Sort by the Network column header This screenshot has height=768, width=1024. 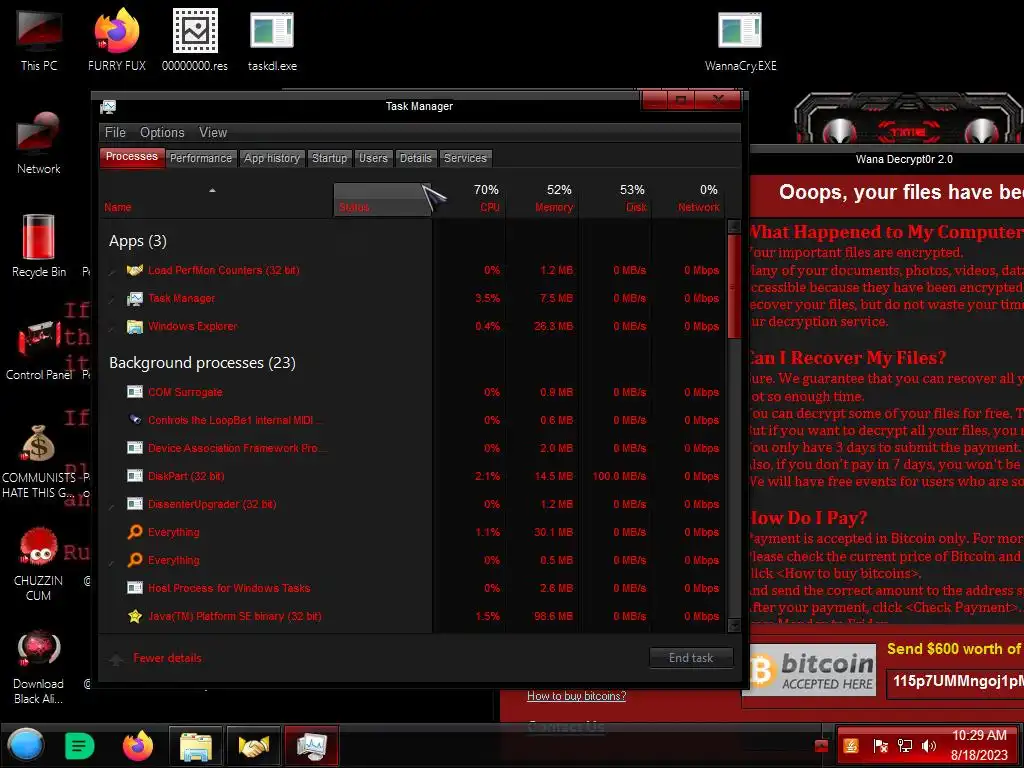[688, 199]
